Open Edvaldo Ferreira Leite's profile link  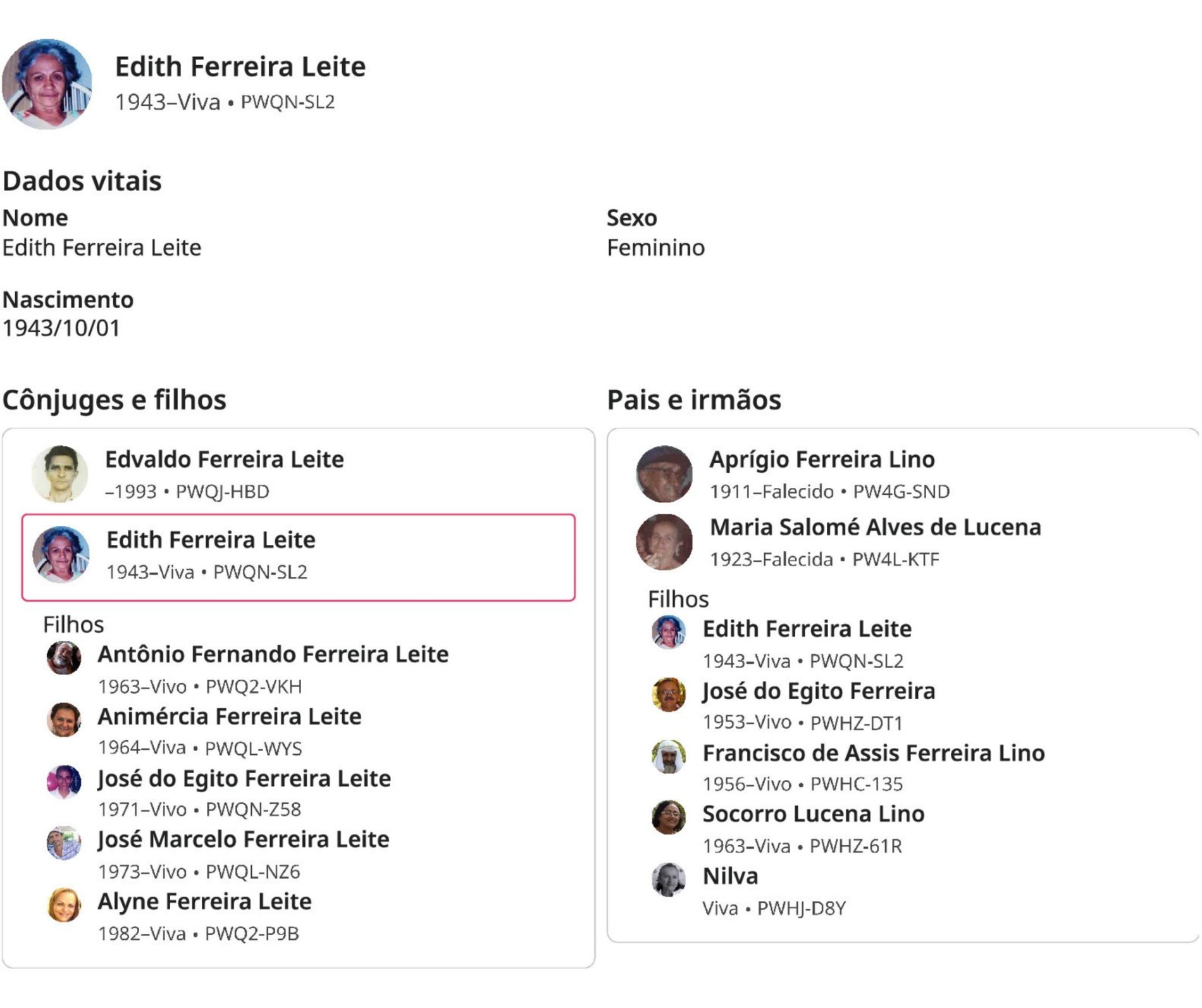click(224, 460)
